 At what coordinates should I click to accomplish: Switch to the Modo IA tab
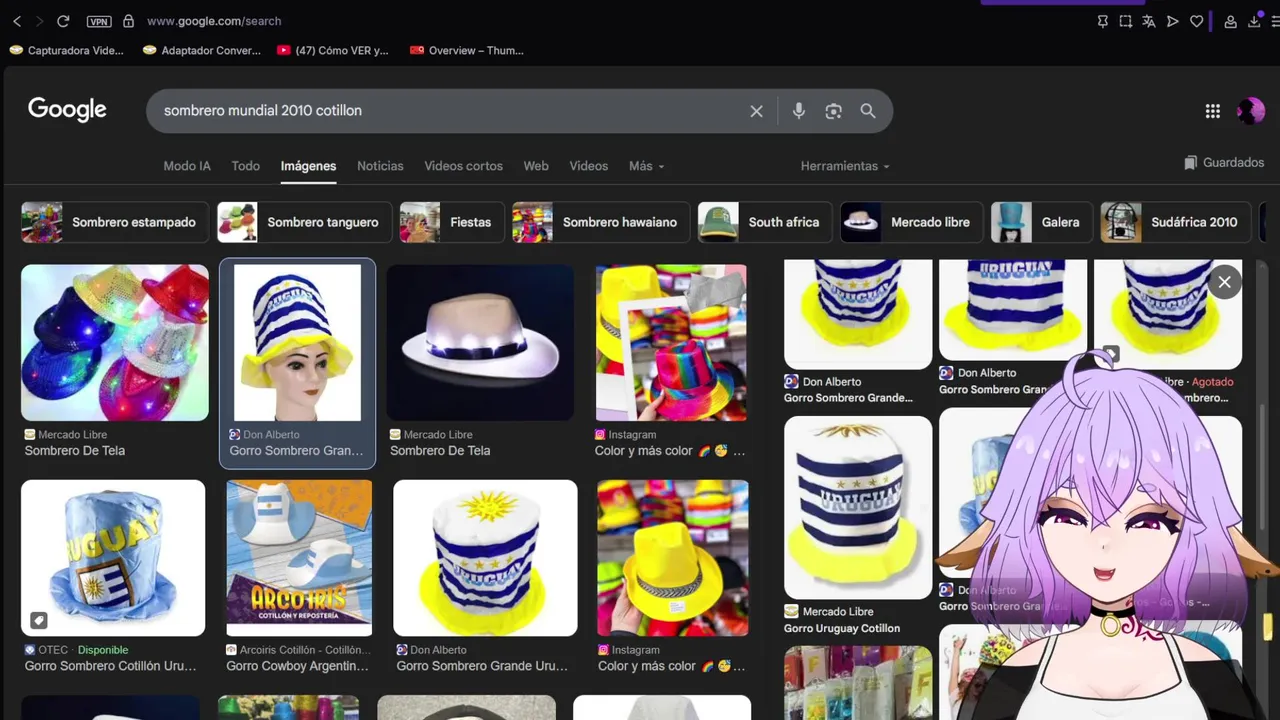click(187, 166)
